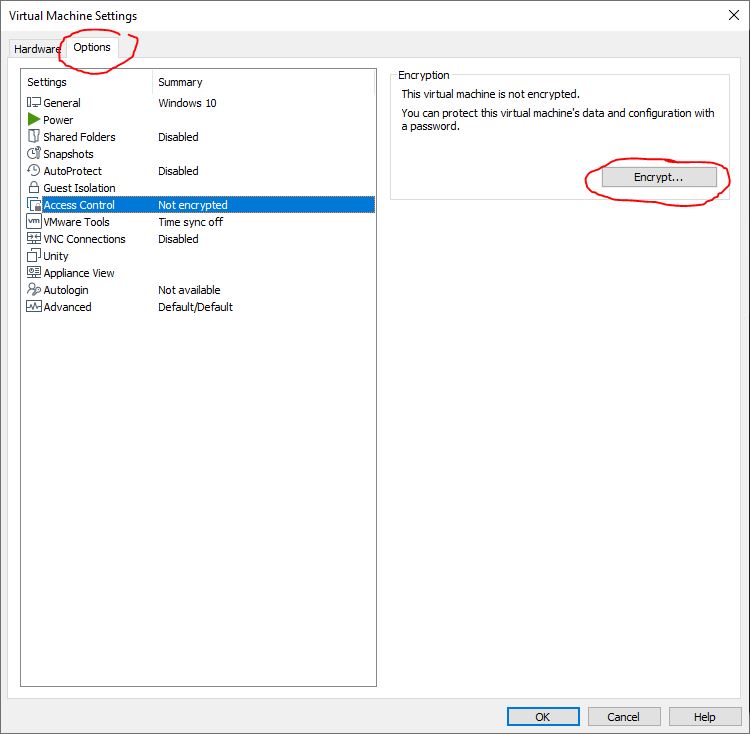Screen dimensions: 750x734
Task: Switch to the Hardware tab
Action: pyautogui.click(x=36, y=49)
